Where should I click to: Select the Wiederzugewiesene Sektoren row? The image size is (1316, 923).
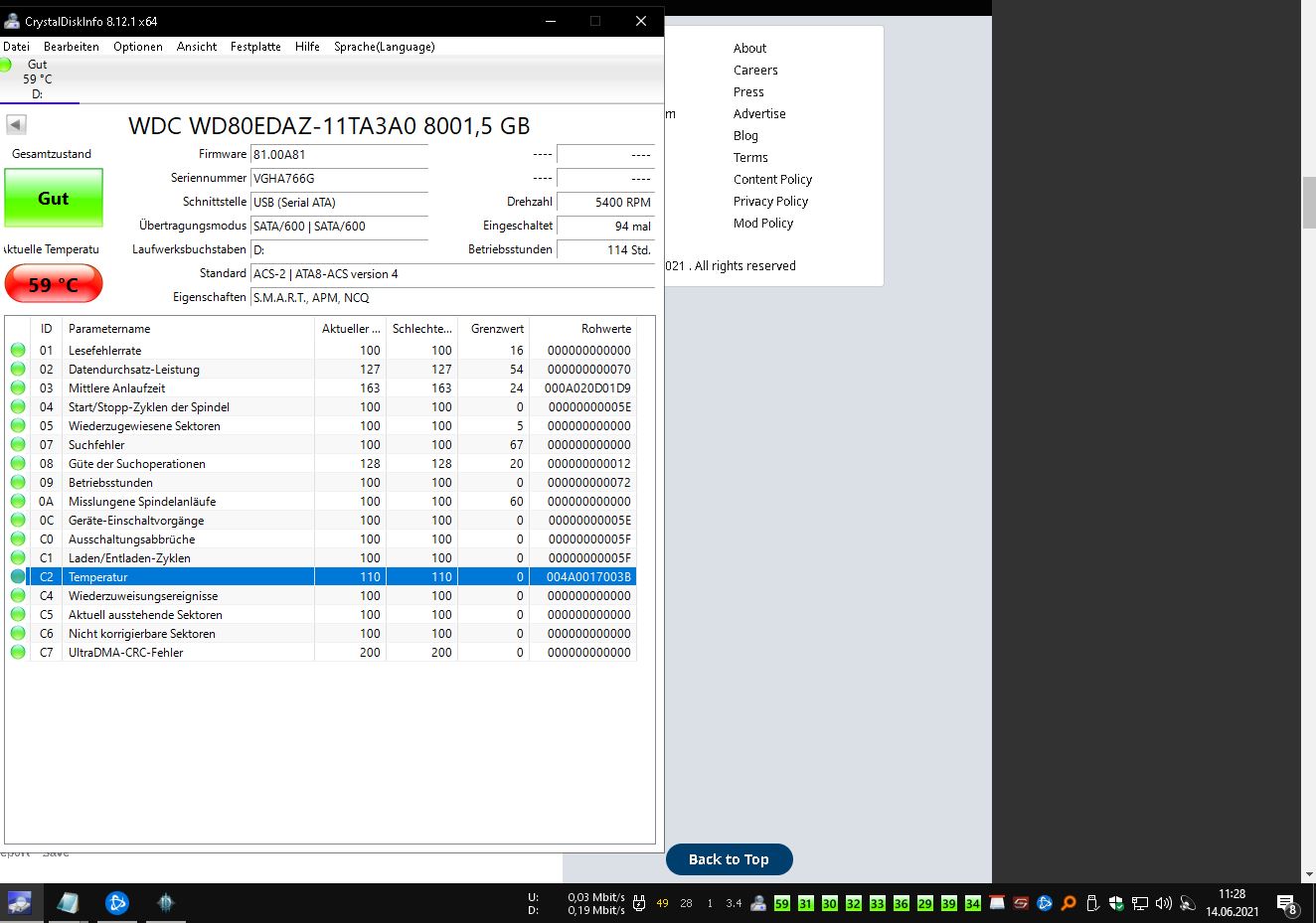(321, 425)
